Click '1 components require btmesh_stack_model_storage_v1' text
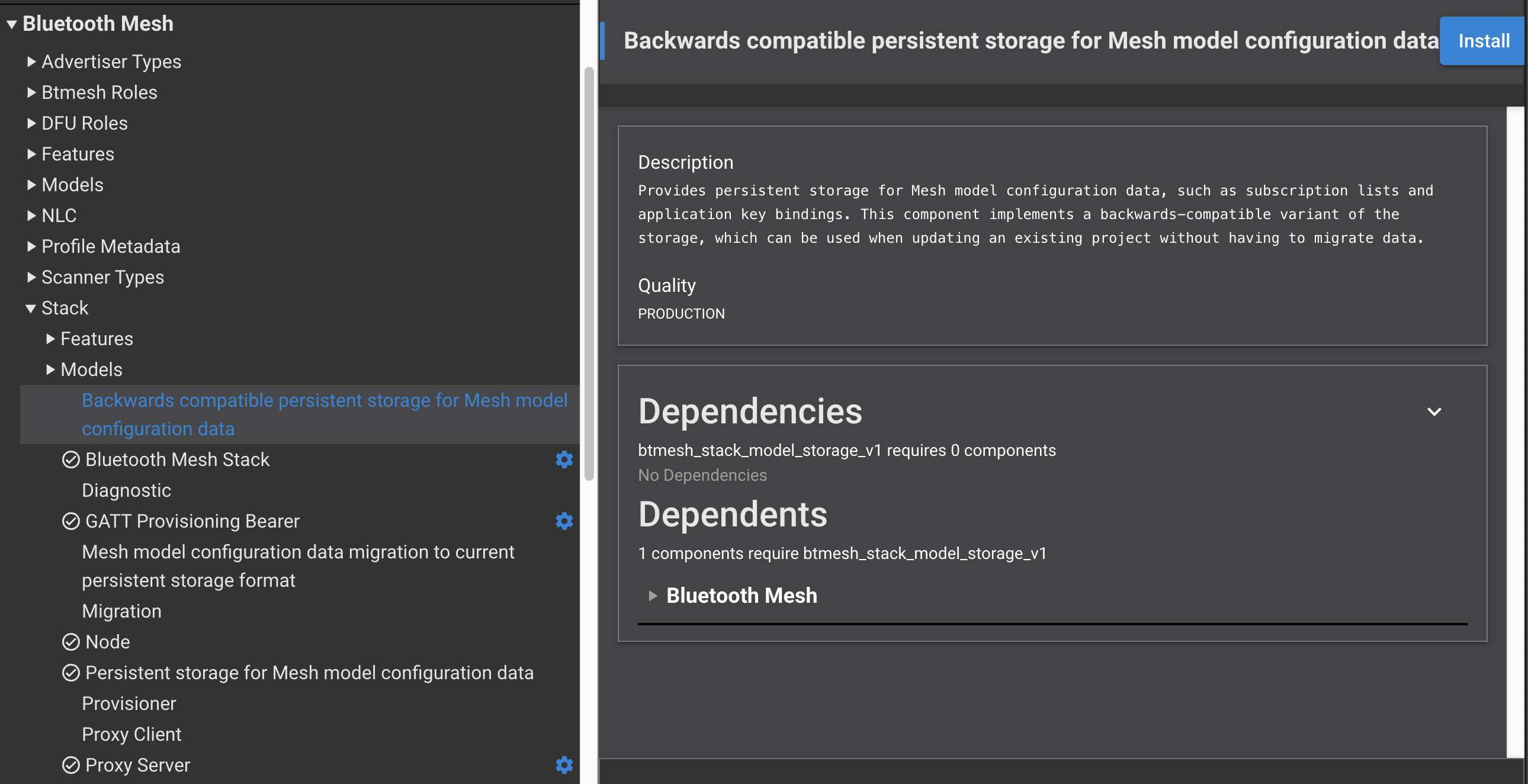Image resolution: width=1528 pixels, height=784 pixels. [x=842, y=553]
